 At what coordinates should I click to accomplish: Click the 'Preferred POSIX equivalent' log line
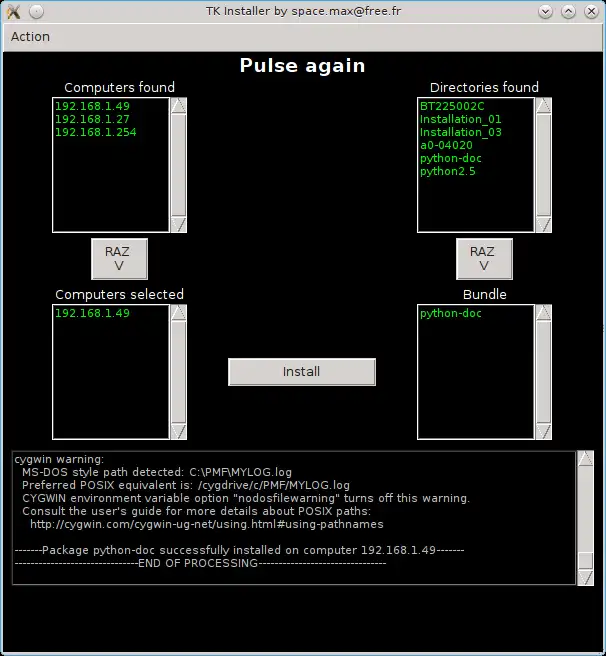[186, 485]
